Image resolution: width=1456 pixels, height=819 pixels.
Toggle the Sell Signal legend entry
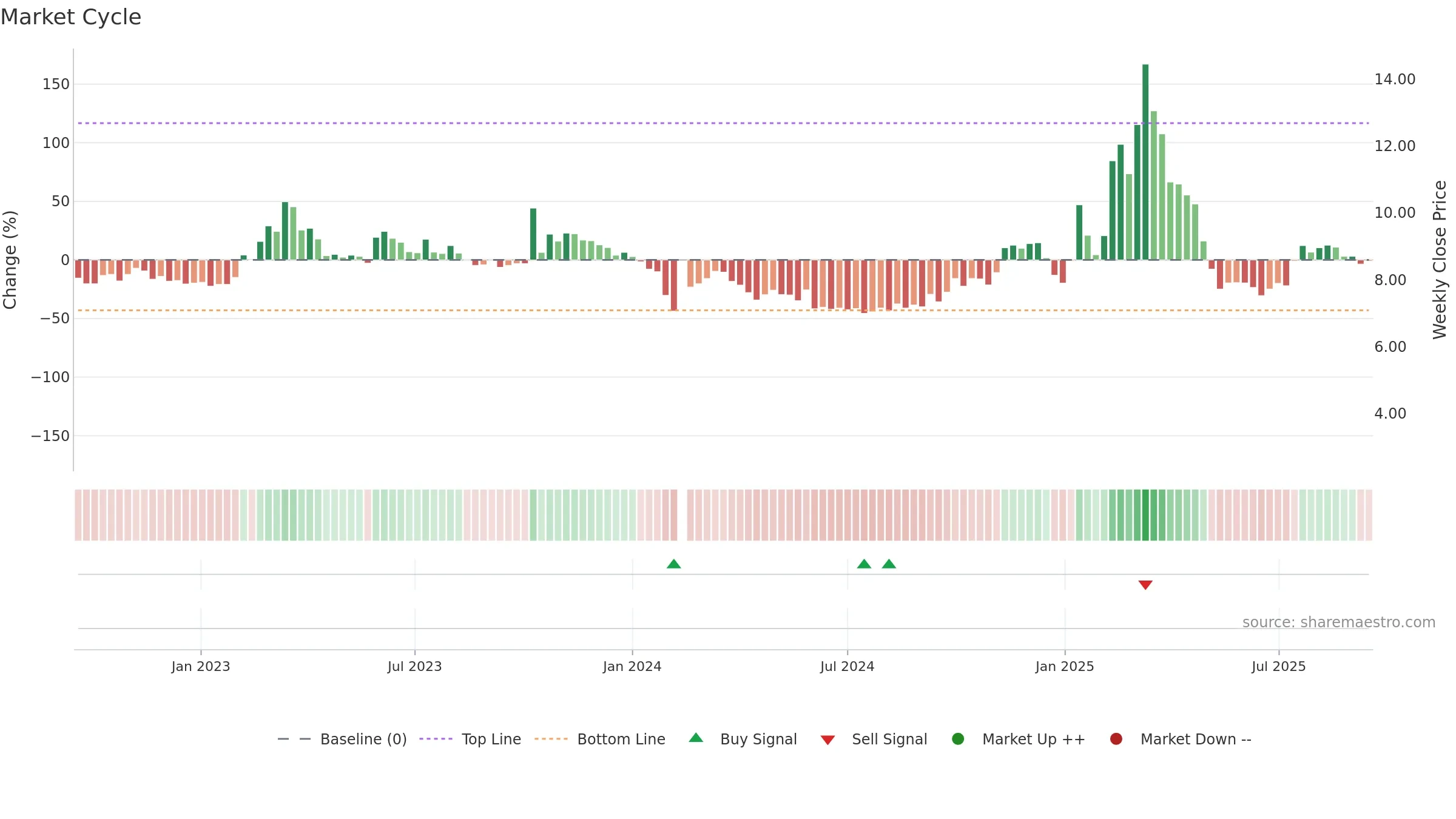click(x=874, y=739)
